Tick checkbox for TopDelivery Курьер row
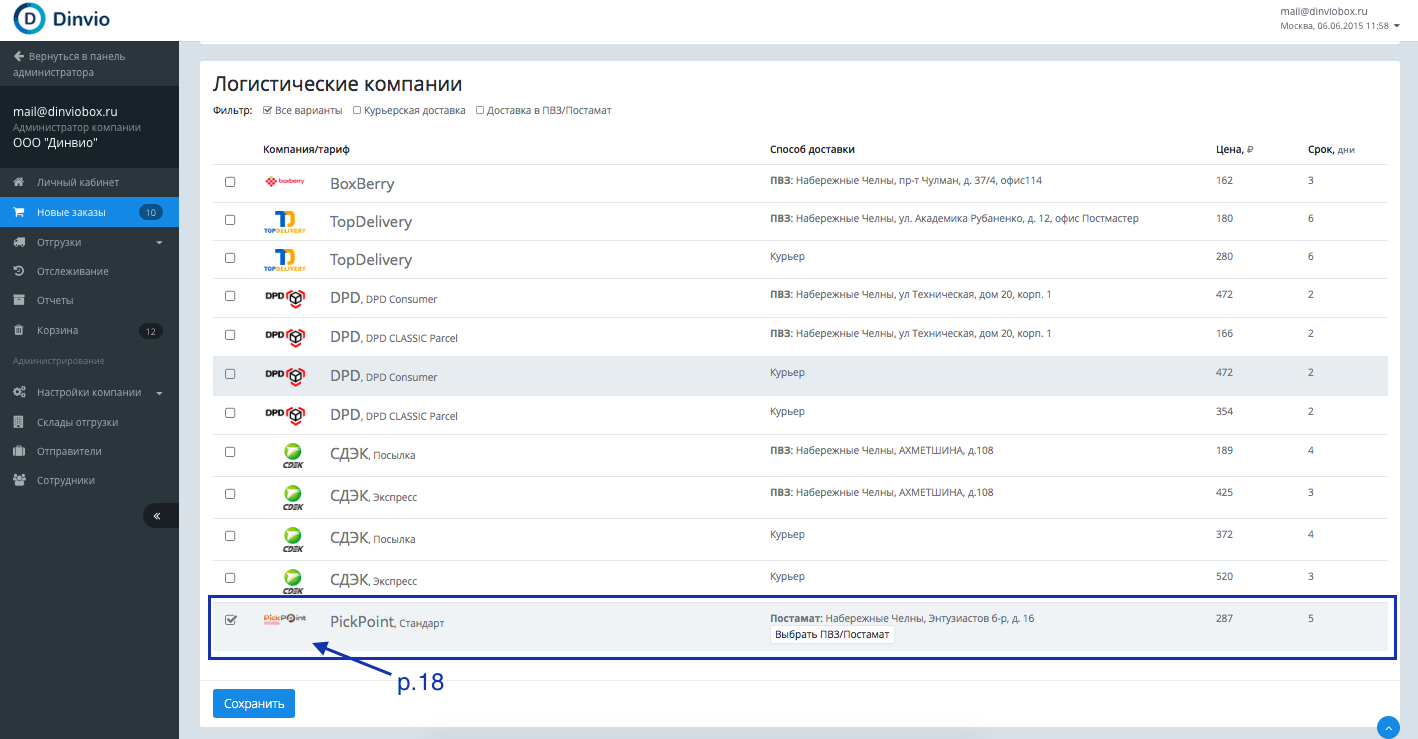Screen dimensions: 1418x739 click(x=230, y=258)
